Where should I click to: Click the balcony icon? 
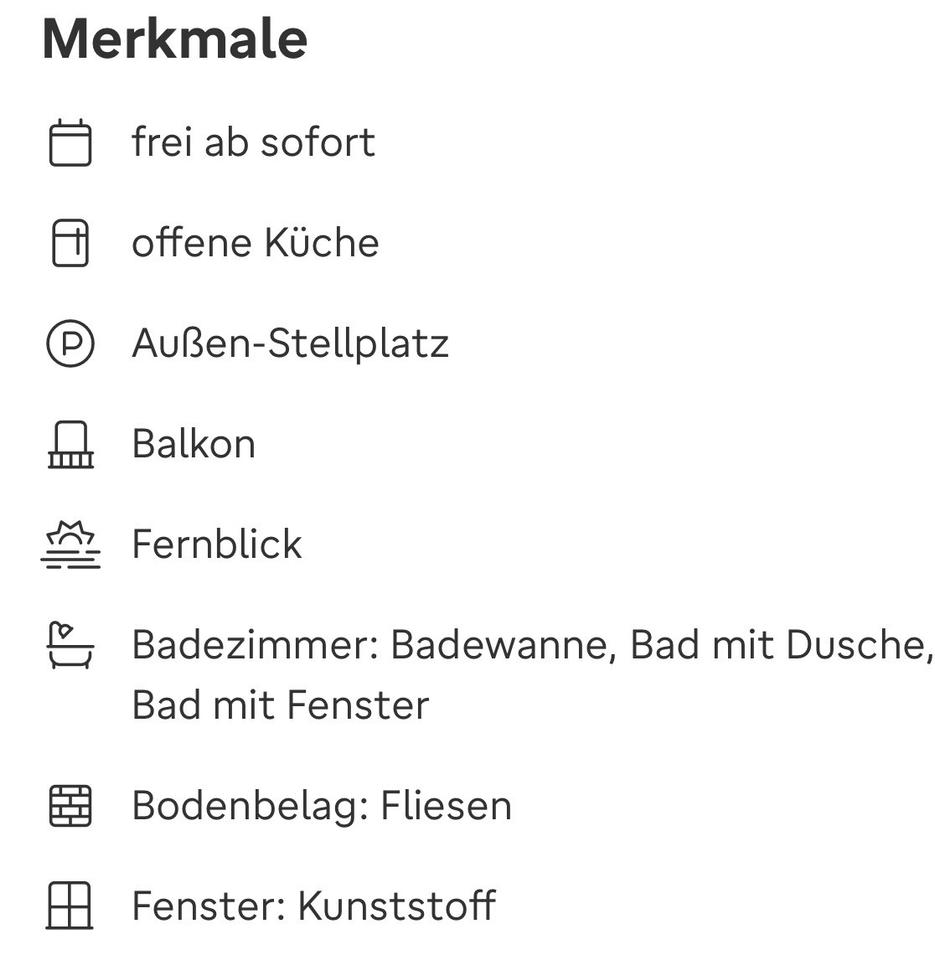point(70,444)
